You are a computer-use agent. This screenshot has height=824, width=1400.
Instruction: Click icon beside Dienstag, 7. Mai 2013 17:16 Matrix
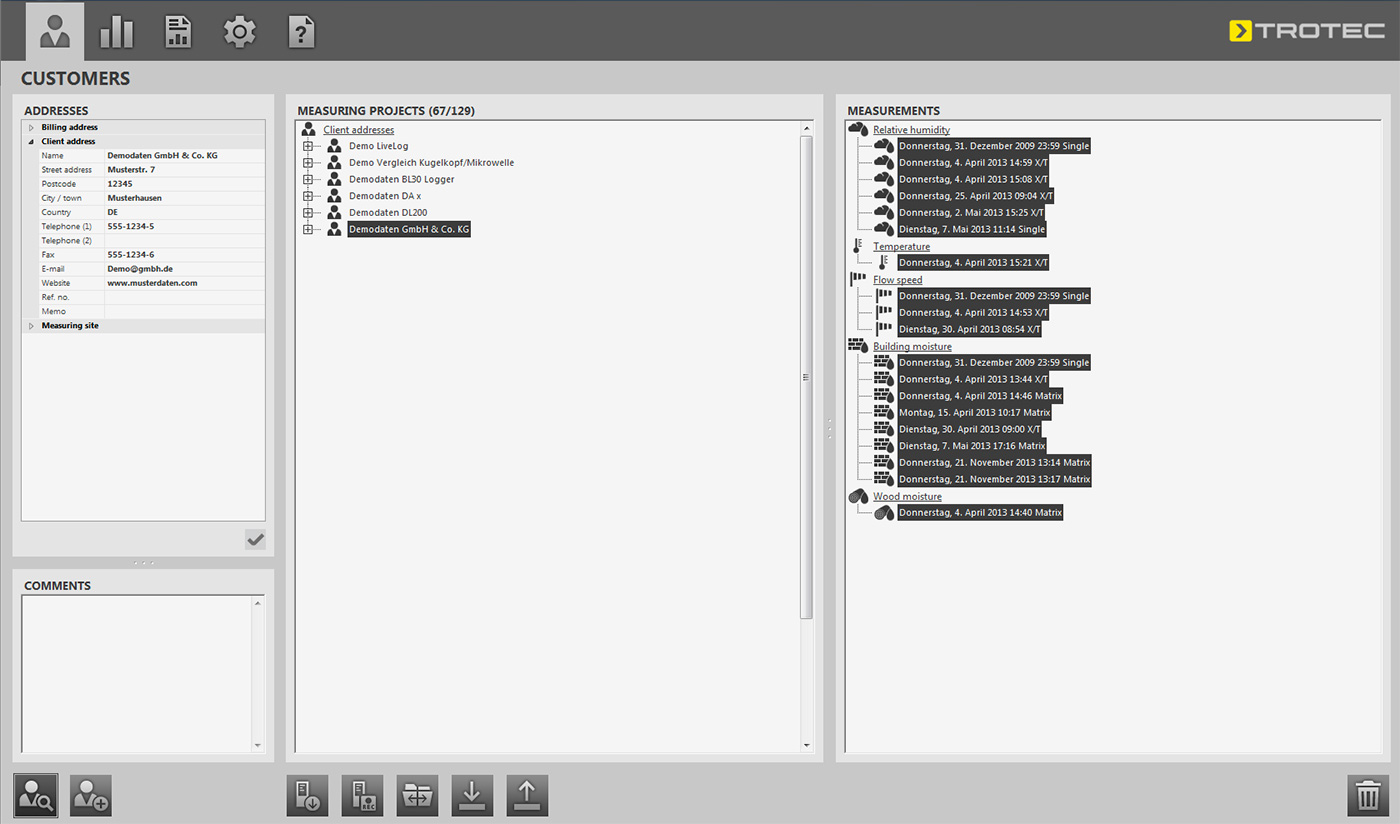coord(884,446)
